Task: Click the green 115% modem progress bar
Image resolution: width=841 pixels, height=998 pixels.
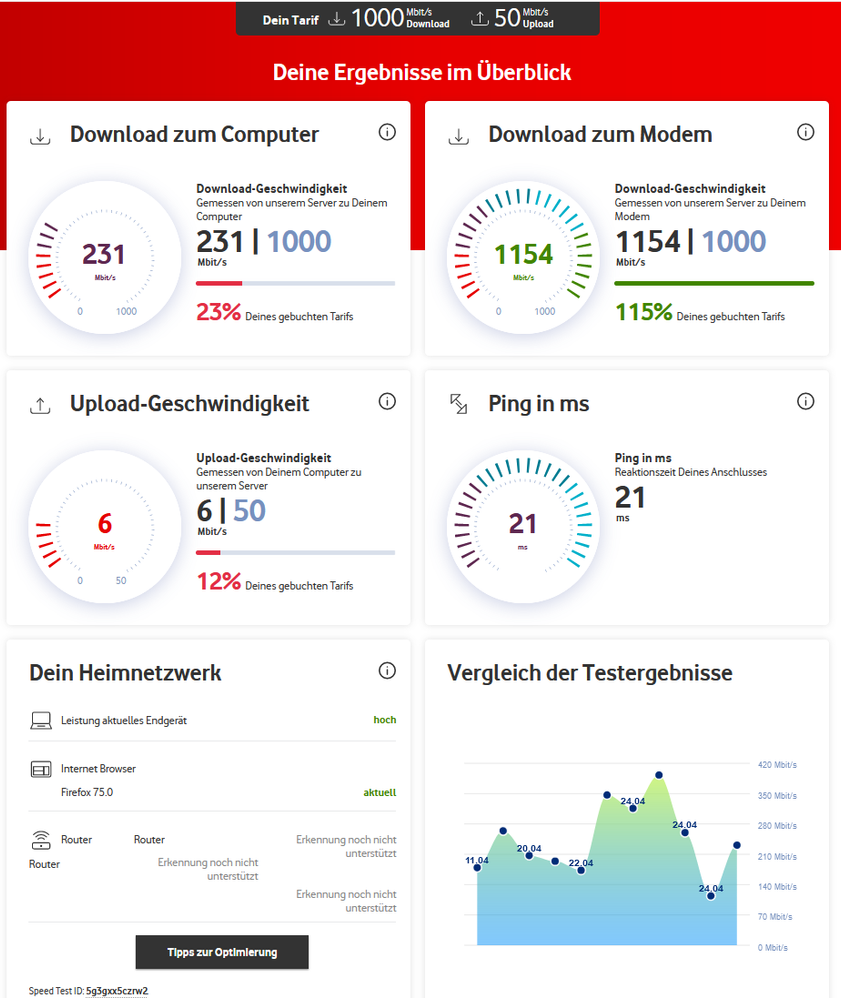Action: click(x=714, y=283)
